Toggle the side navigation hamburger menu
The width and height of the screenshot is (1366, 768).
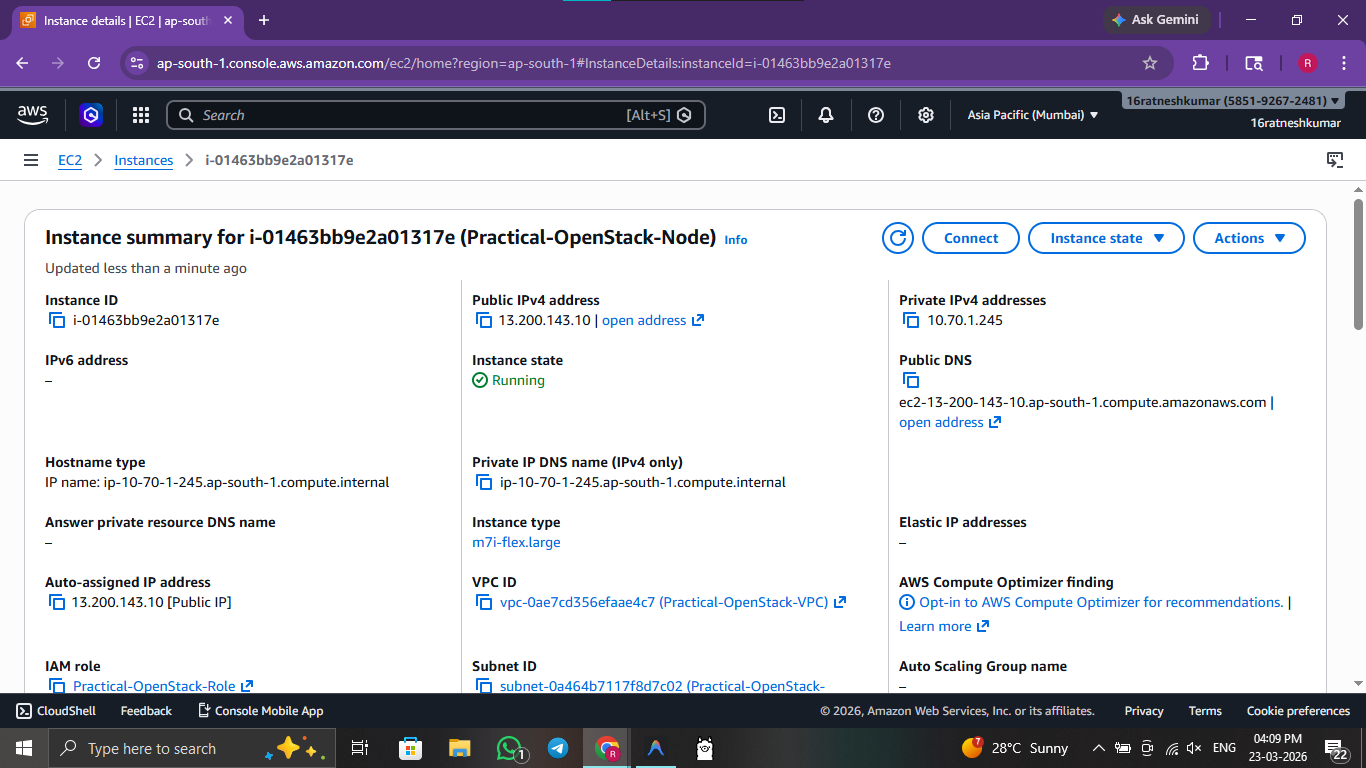tap(31, 160)
